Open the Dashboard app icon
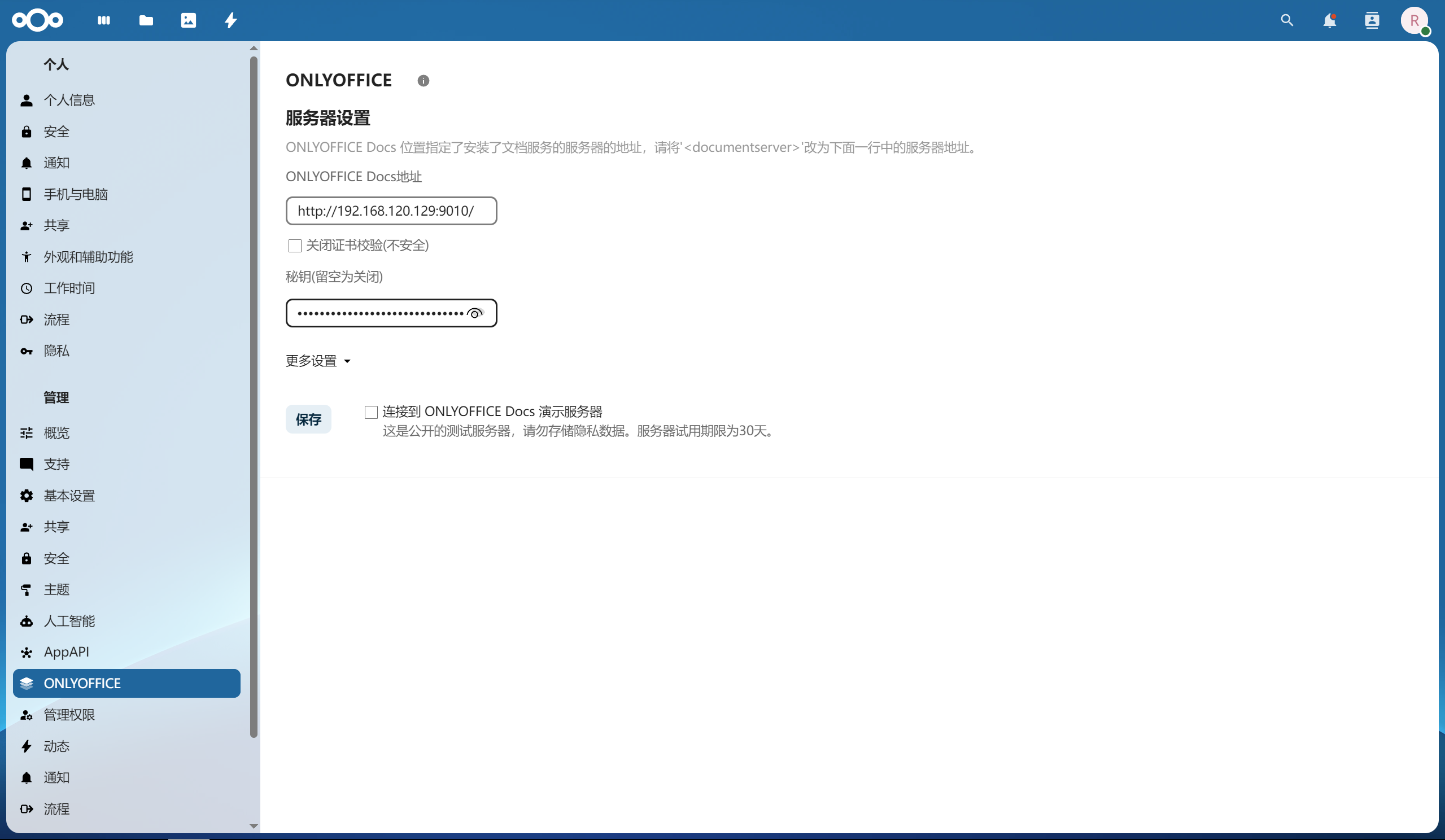This screenshot has height=840, width=1445. [104, 21]
